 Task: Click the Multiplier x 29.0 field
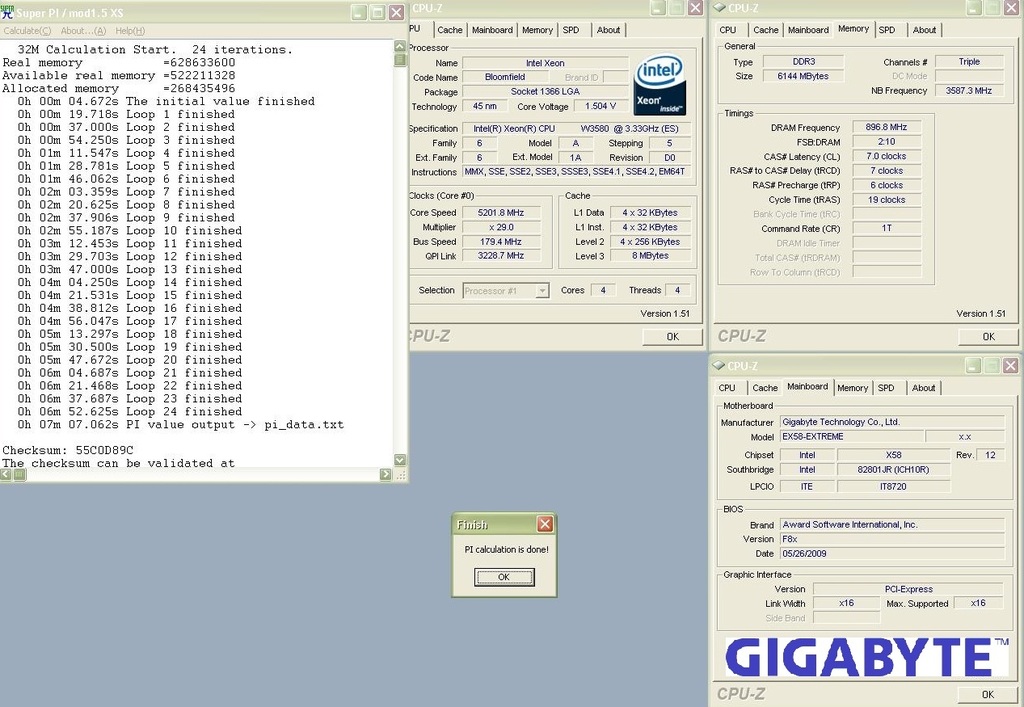(501, 227)
